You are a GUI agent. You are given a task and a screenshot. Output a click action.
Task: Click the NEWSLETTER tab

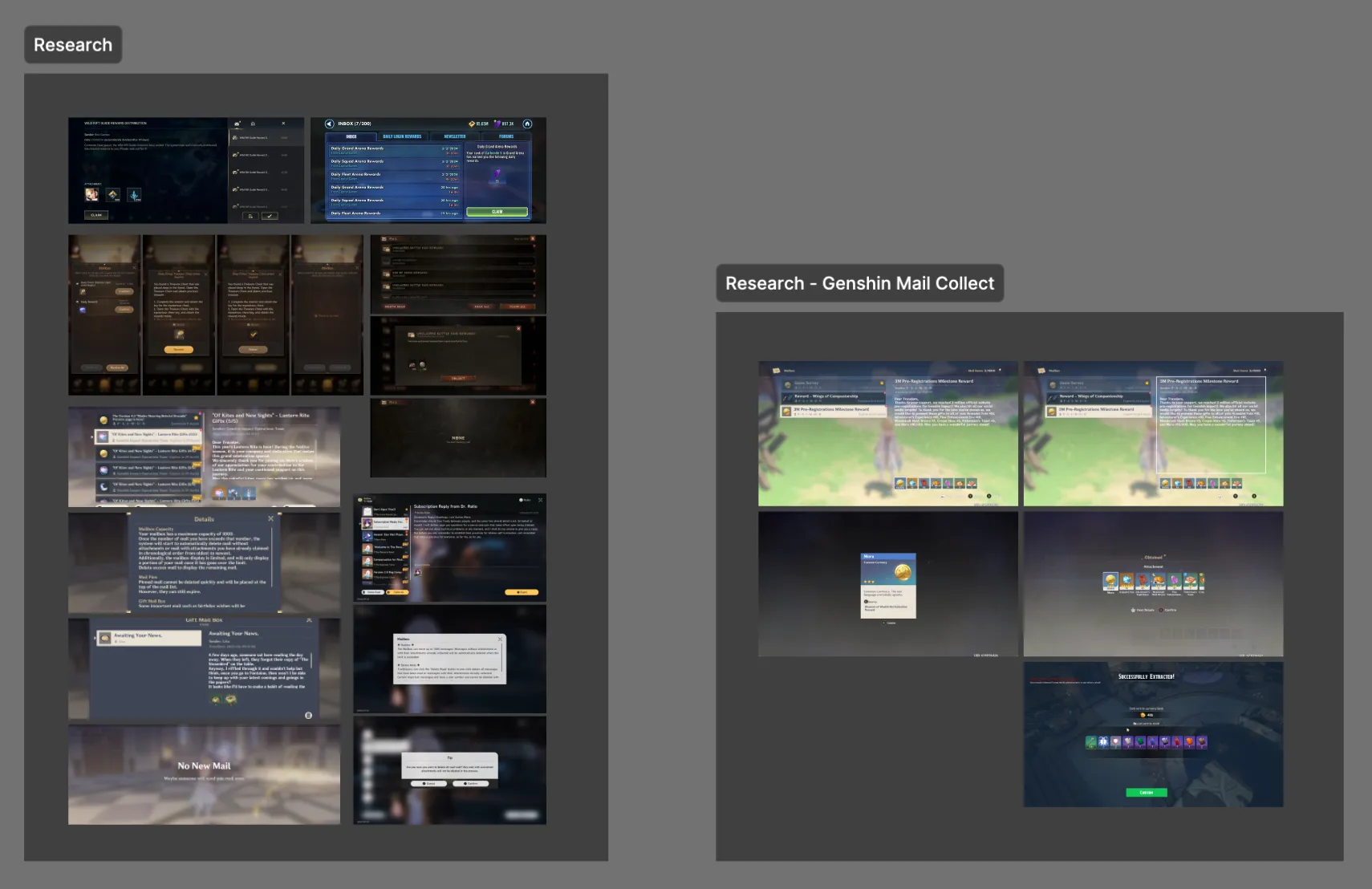[454, 136]
